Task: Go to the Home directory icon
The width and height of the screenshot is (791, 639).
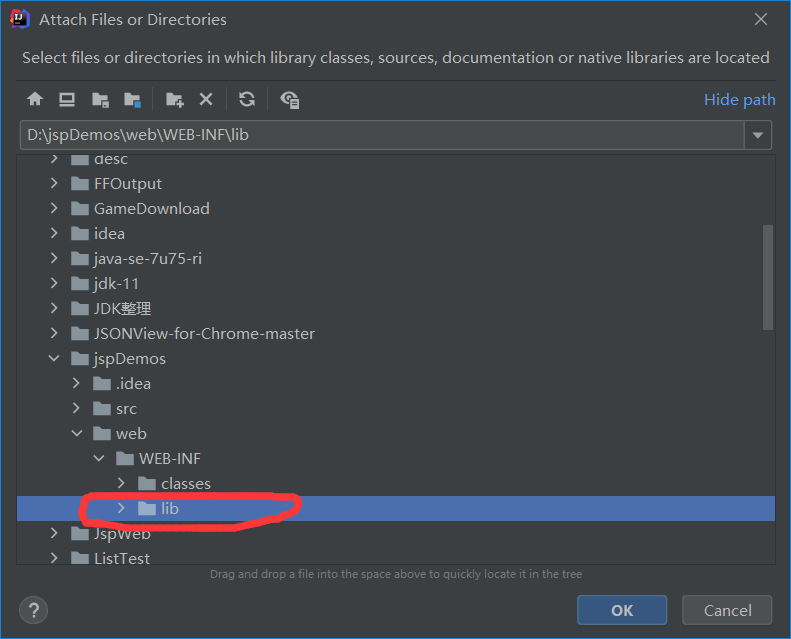Action: 35,99
